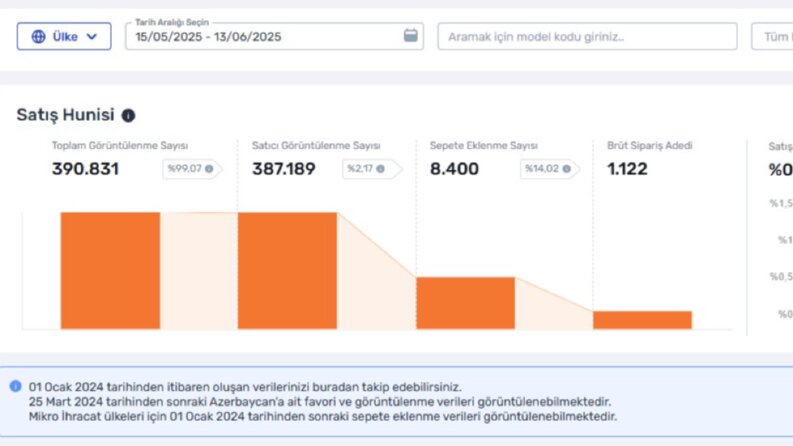Click the Tarih Aralığı Seçin field label

(172, 22)
